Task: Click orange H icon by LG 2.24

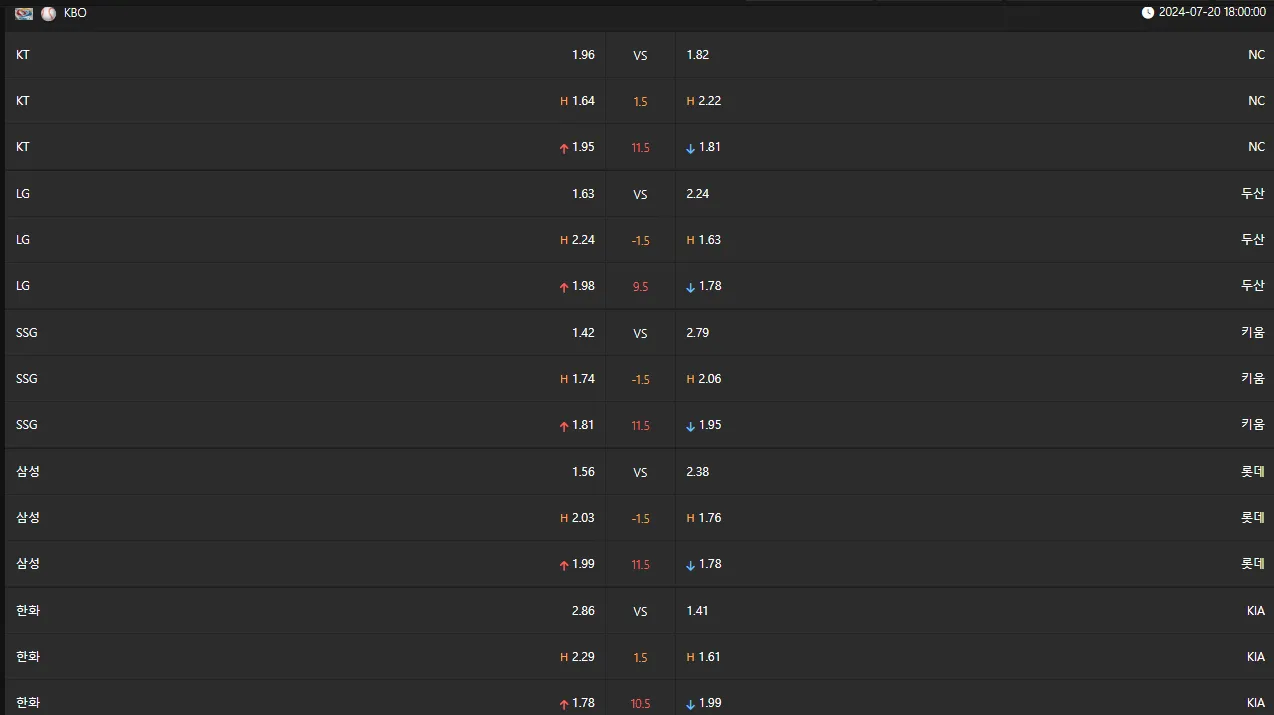Action: pos(564,240)
